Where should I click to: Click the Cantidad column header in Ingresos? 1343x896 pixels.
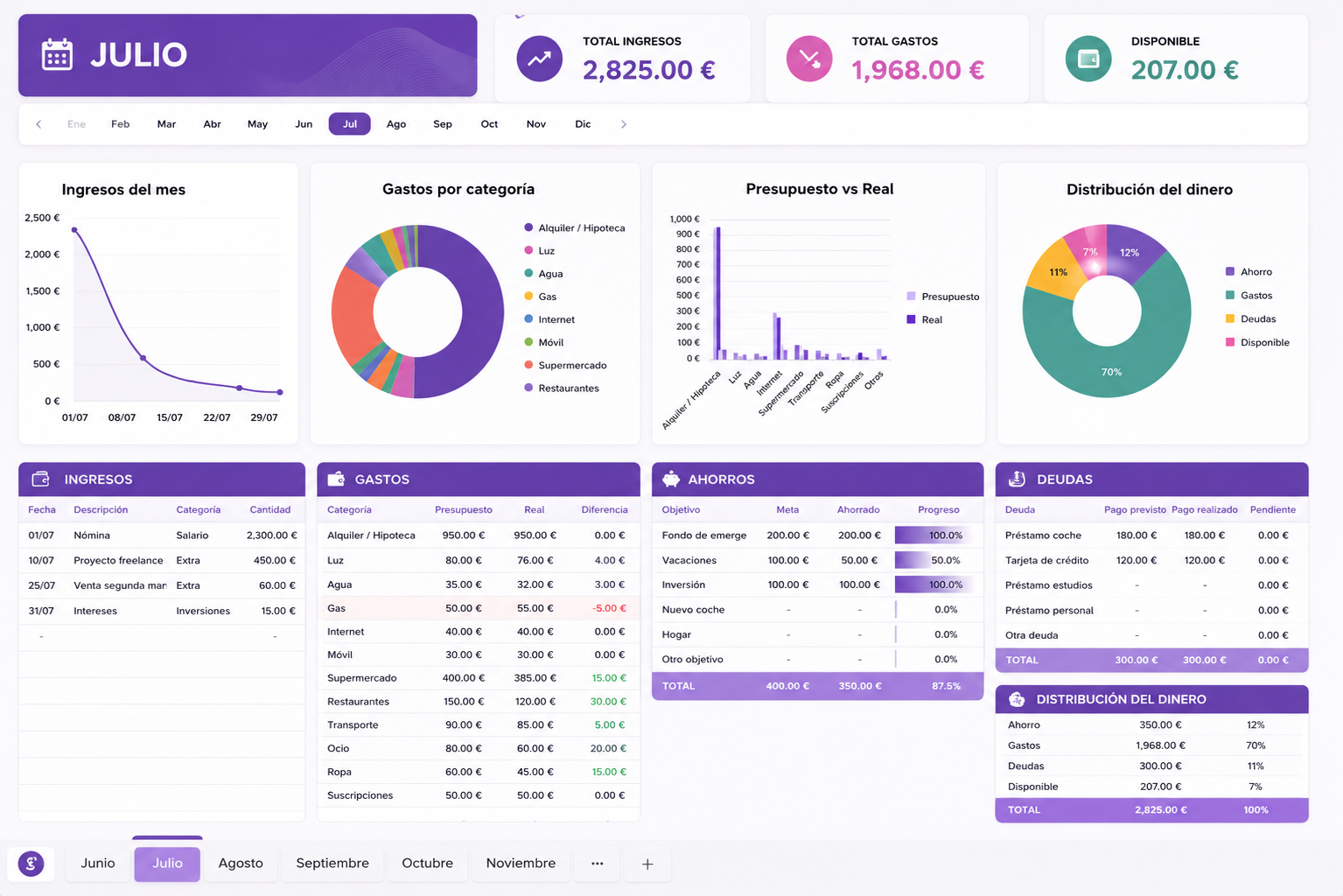pyautogui.click(x=270, y=510)
